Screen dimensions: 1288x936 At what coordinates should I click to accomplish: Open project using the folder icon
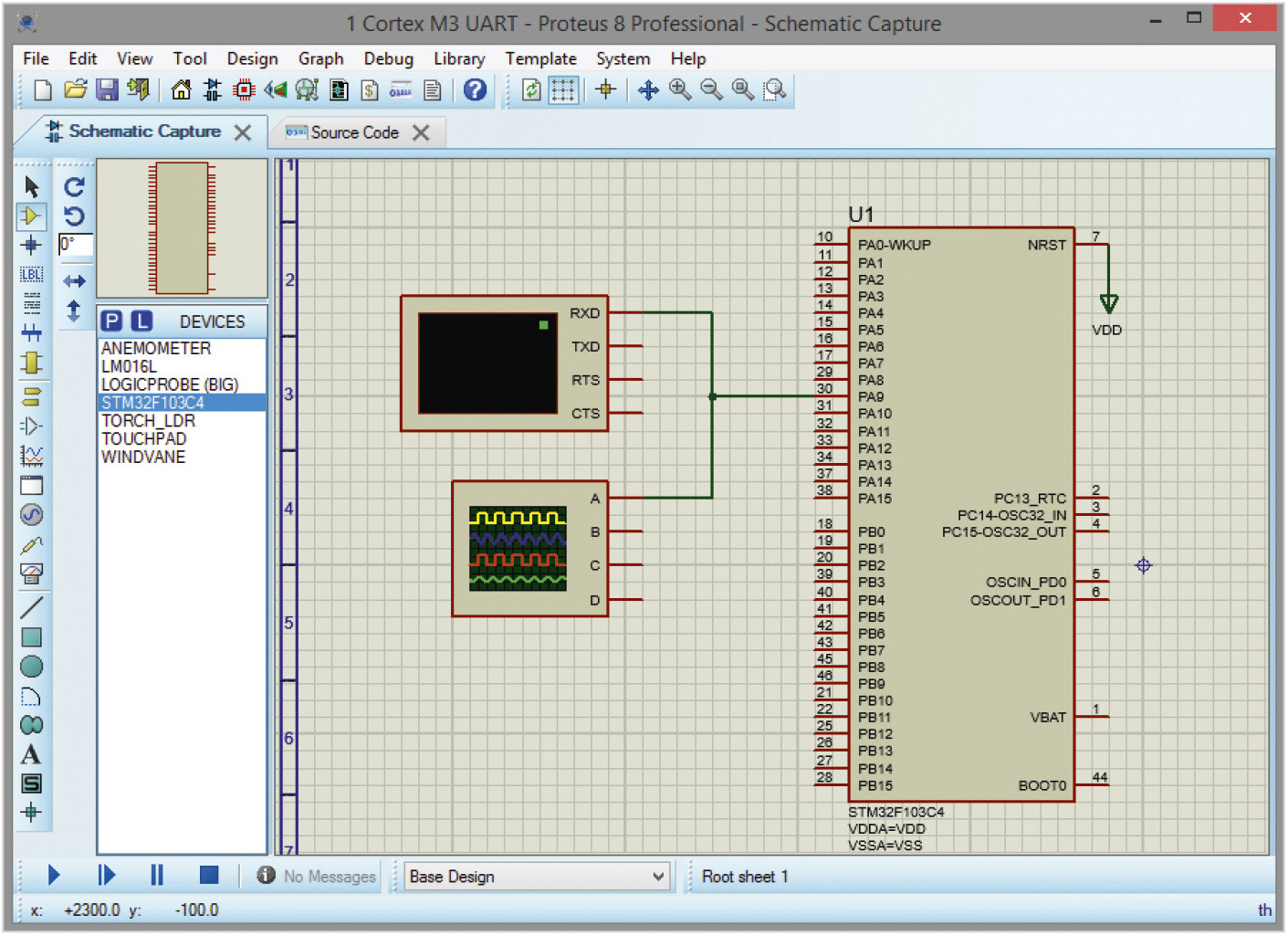75,89
